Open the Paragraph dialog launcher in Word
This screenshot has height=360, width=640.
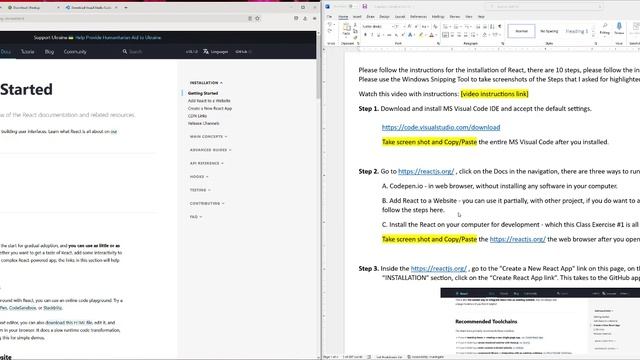pos(502,43)
